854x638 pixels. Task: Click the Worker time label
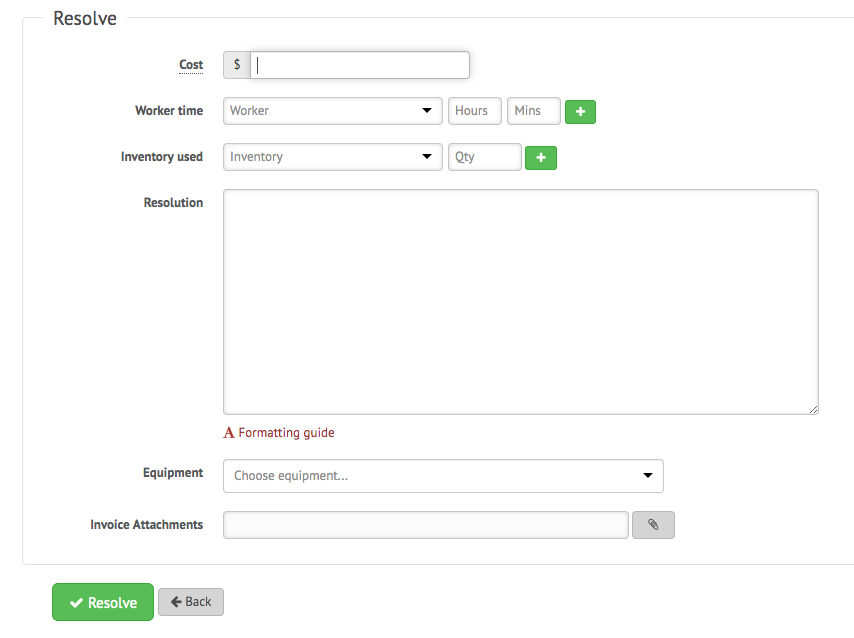pyautogui.click(x=169, y=111)
